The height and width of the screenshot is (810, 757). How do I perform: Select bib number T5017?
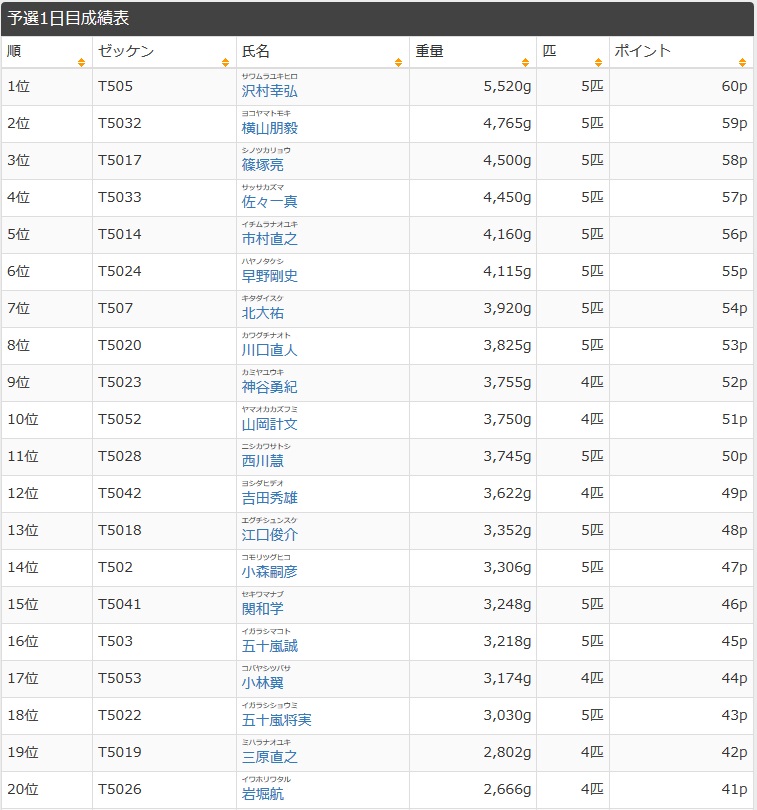click(119, 160)
